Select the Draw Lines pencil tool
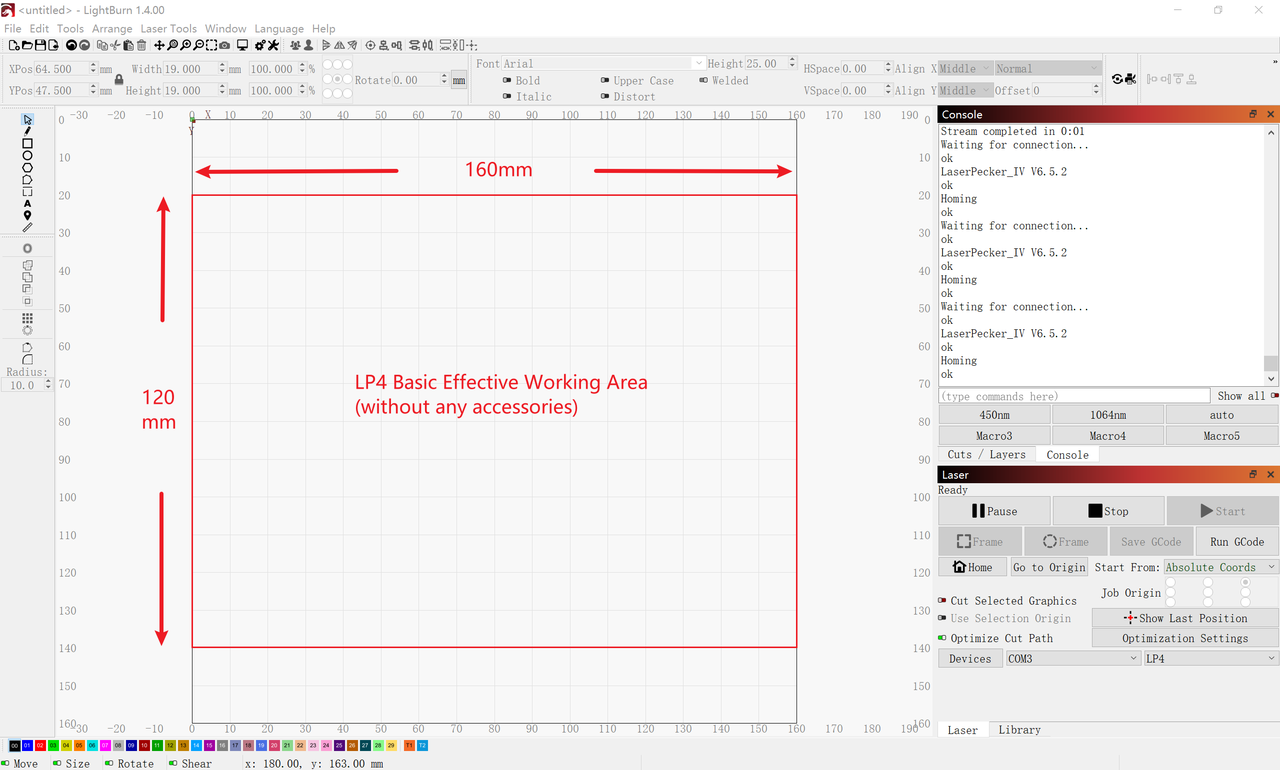Viewport: 1280px width, 770px height. (27, 131)
